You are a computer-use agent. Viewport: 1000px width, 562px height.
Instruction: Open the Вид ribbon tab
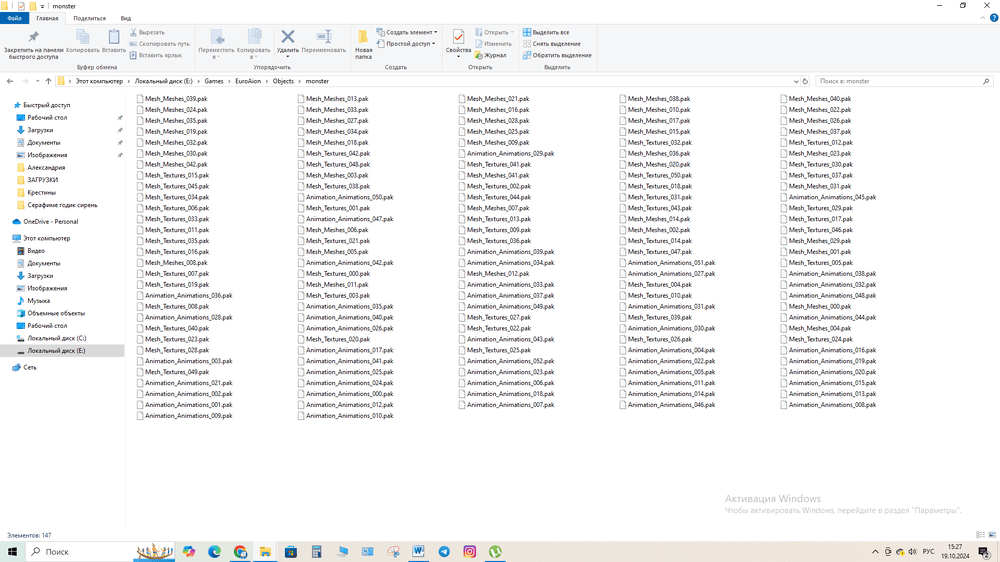pyautogui.click(x=125, y=18)
